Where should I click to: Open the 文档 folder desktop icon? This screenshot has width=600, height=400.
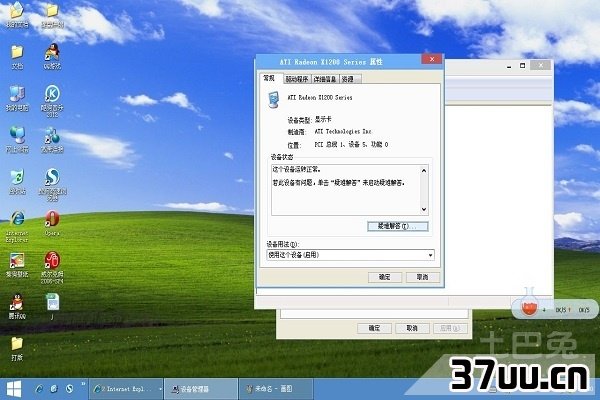(x=17, y=52)
